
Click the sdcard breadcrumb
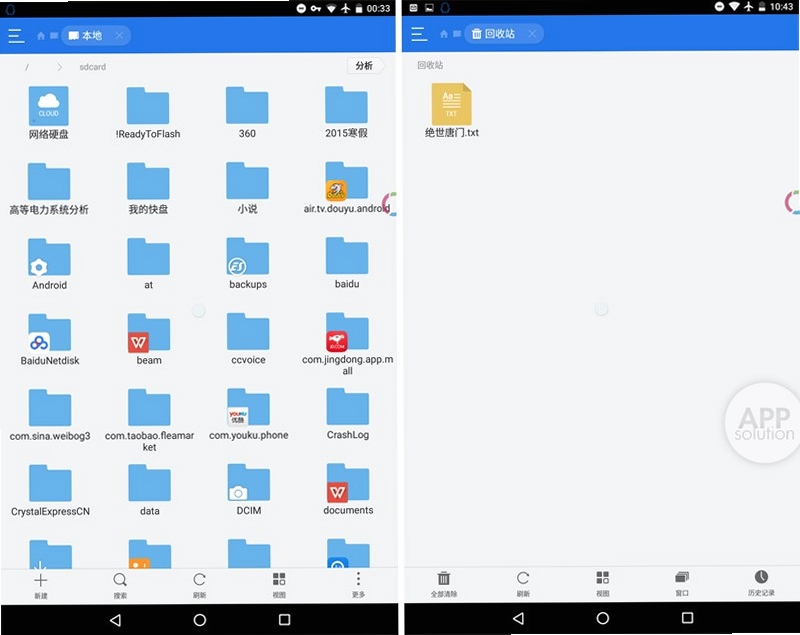tap(92, 67)
